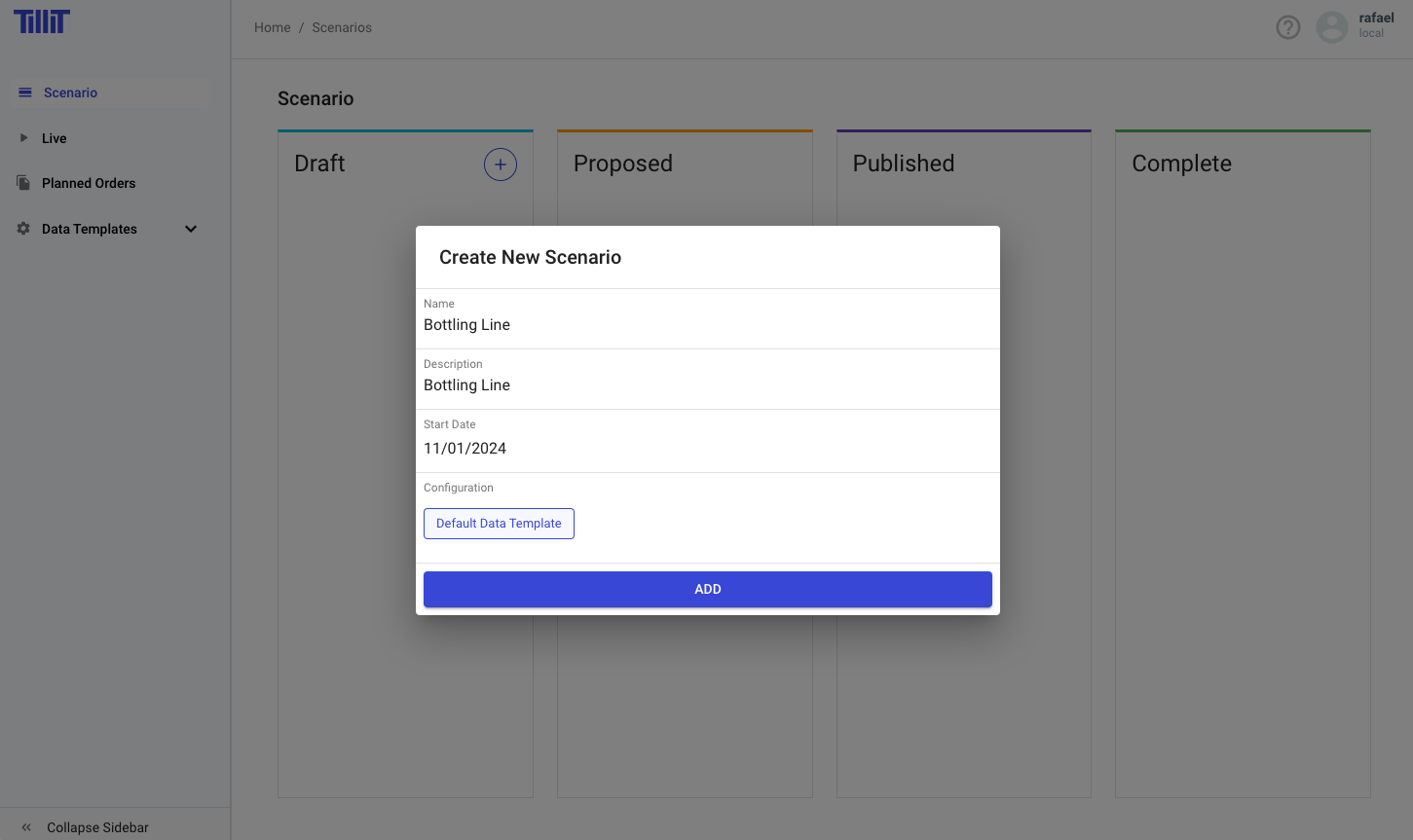
Task: Open the help question mark icon
Action: [x=1287, y=27]
